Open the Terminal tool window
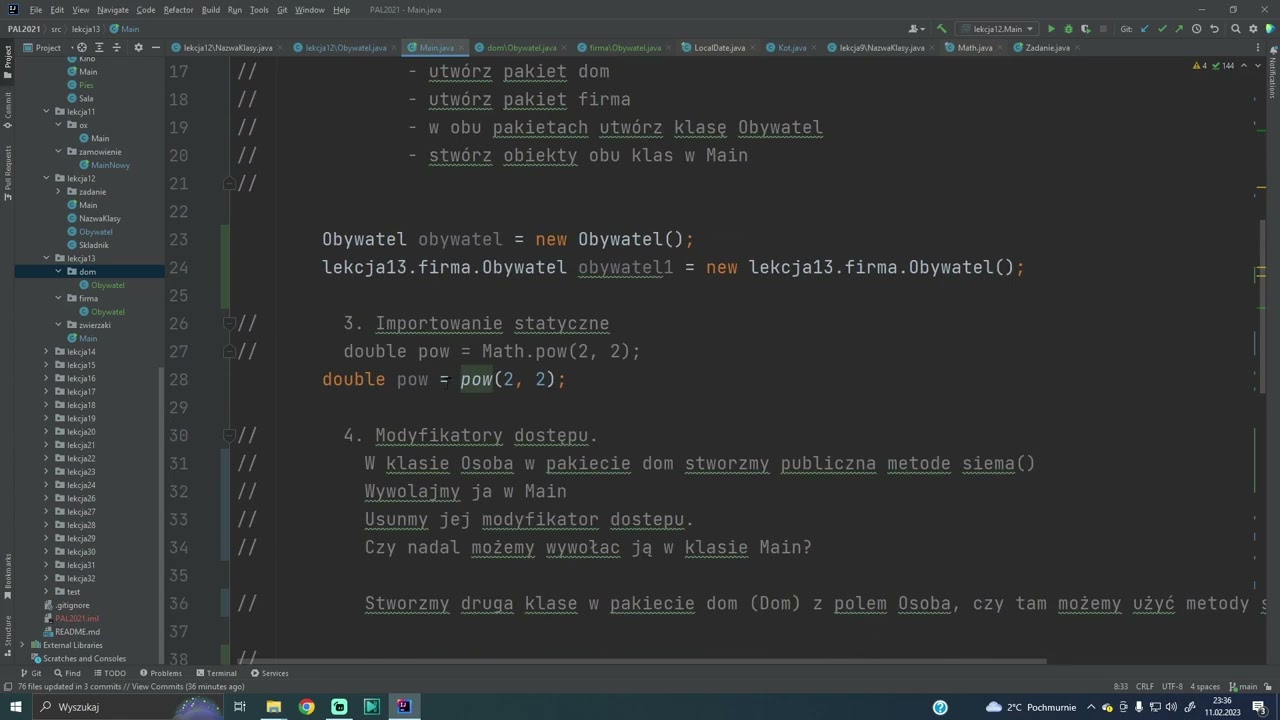This screenshot has width=1280, height=720. tap(215, 673)
